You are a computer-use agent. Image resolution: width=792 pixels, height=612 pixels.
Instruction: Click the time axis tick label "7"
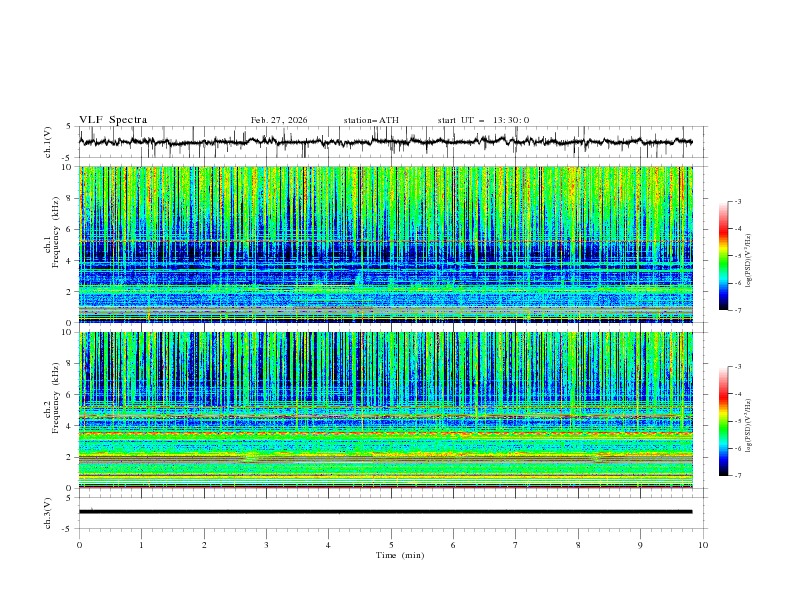(x=516, y=545)
